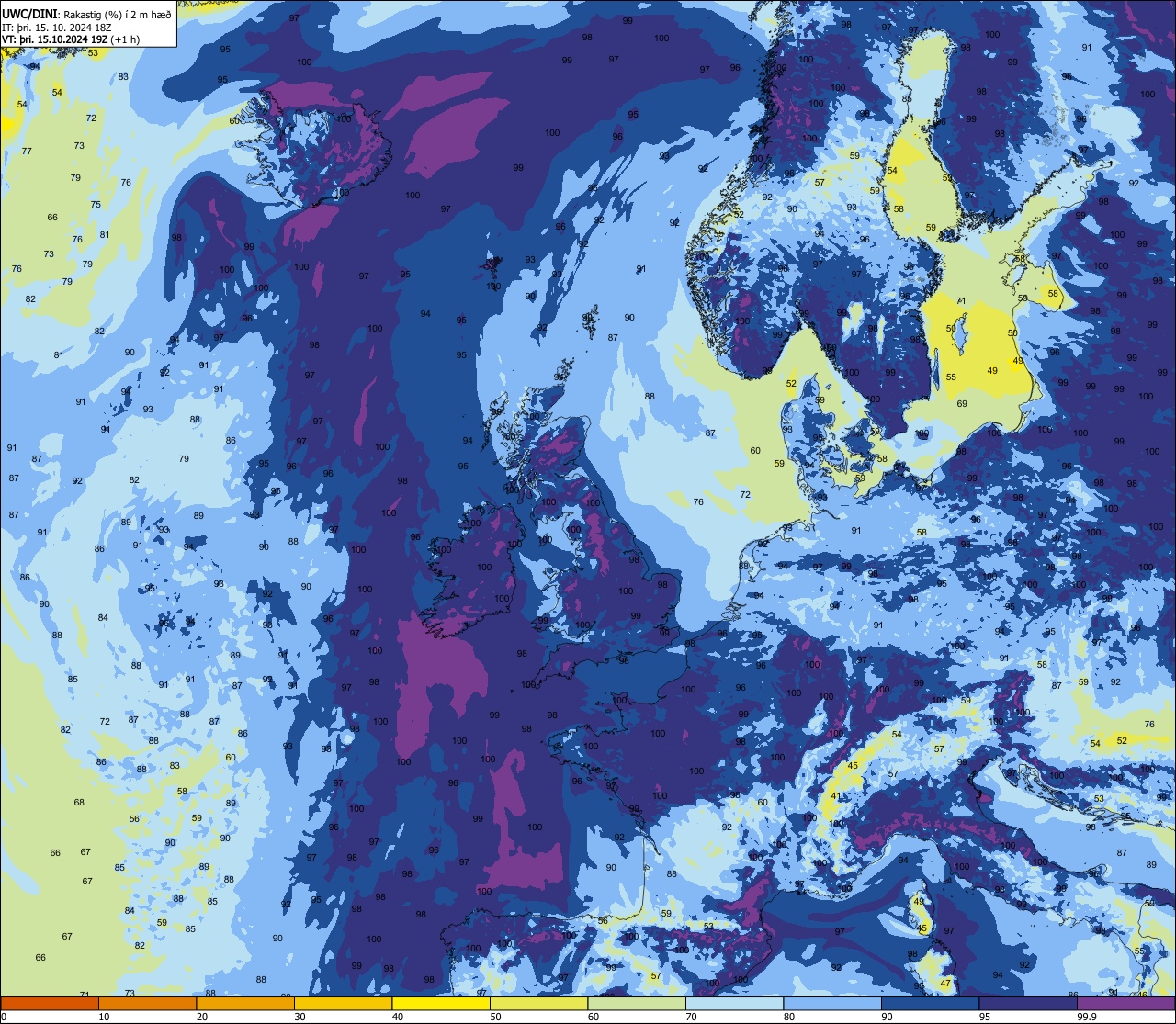Select the golden 30–40 legend swatch
Image resolution: width=1176 pixels, height=1024 pixels.
pyautogui.click(x=343, y=1004)
